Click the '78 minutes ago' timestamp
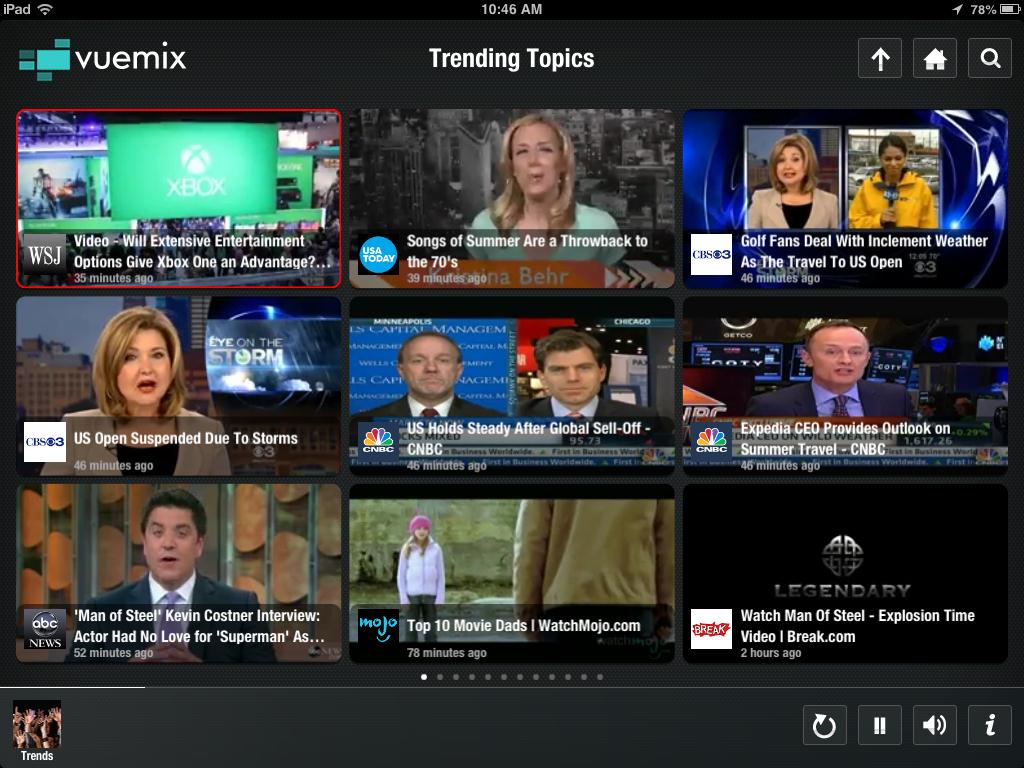 (x=447, y=652)
